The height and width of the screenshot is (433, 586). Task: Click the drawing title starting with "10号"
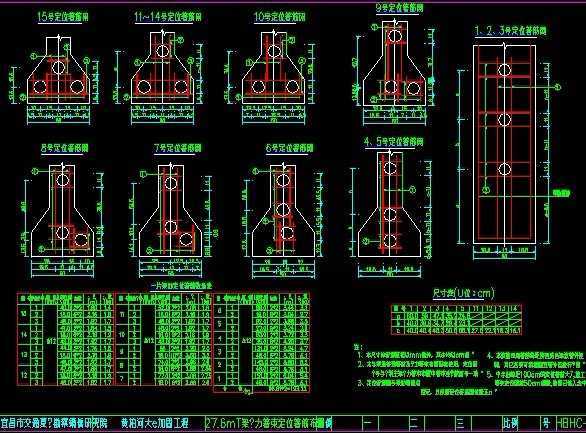(x=280, y=17)
